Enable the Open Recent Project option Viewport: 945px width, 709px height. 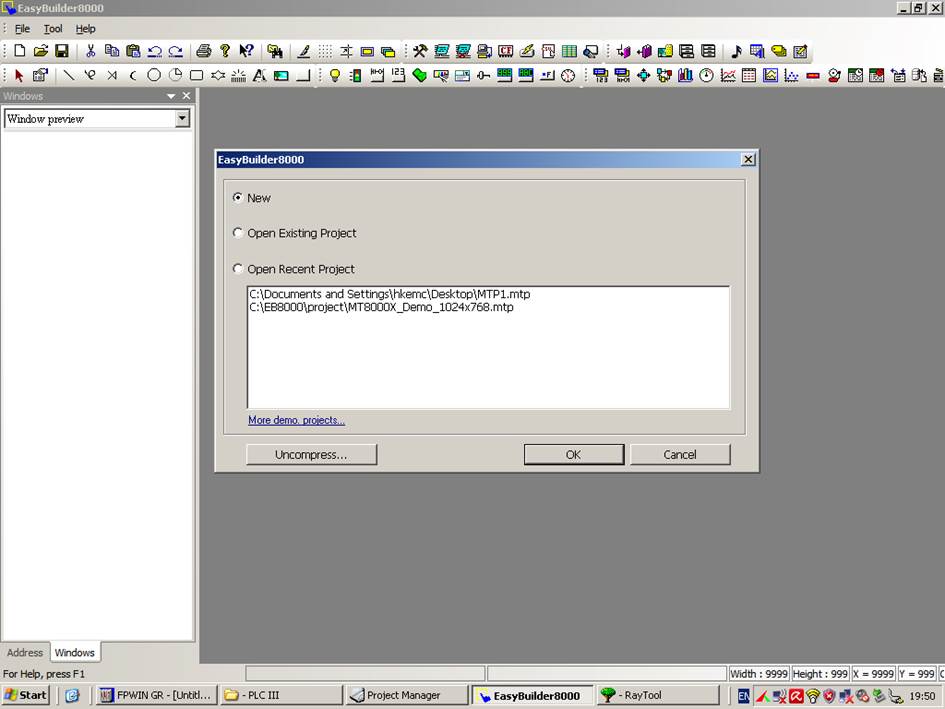(x=238, y=268)
